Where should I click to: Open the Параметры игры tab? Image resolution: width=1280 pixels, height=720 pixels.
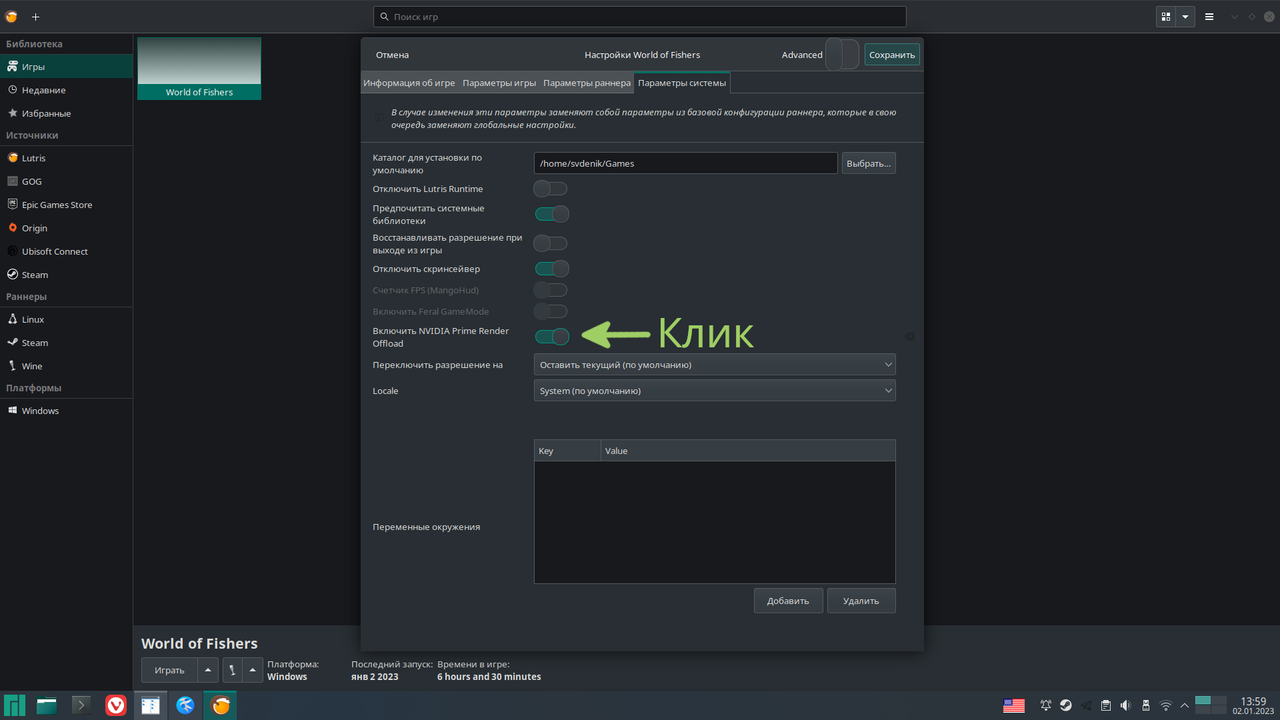[x=499, y=83]
